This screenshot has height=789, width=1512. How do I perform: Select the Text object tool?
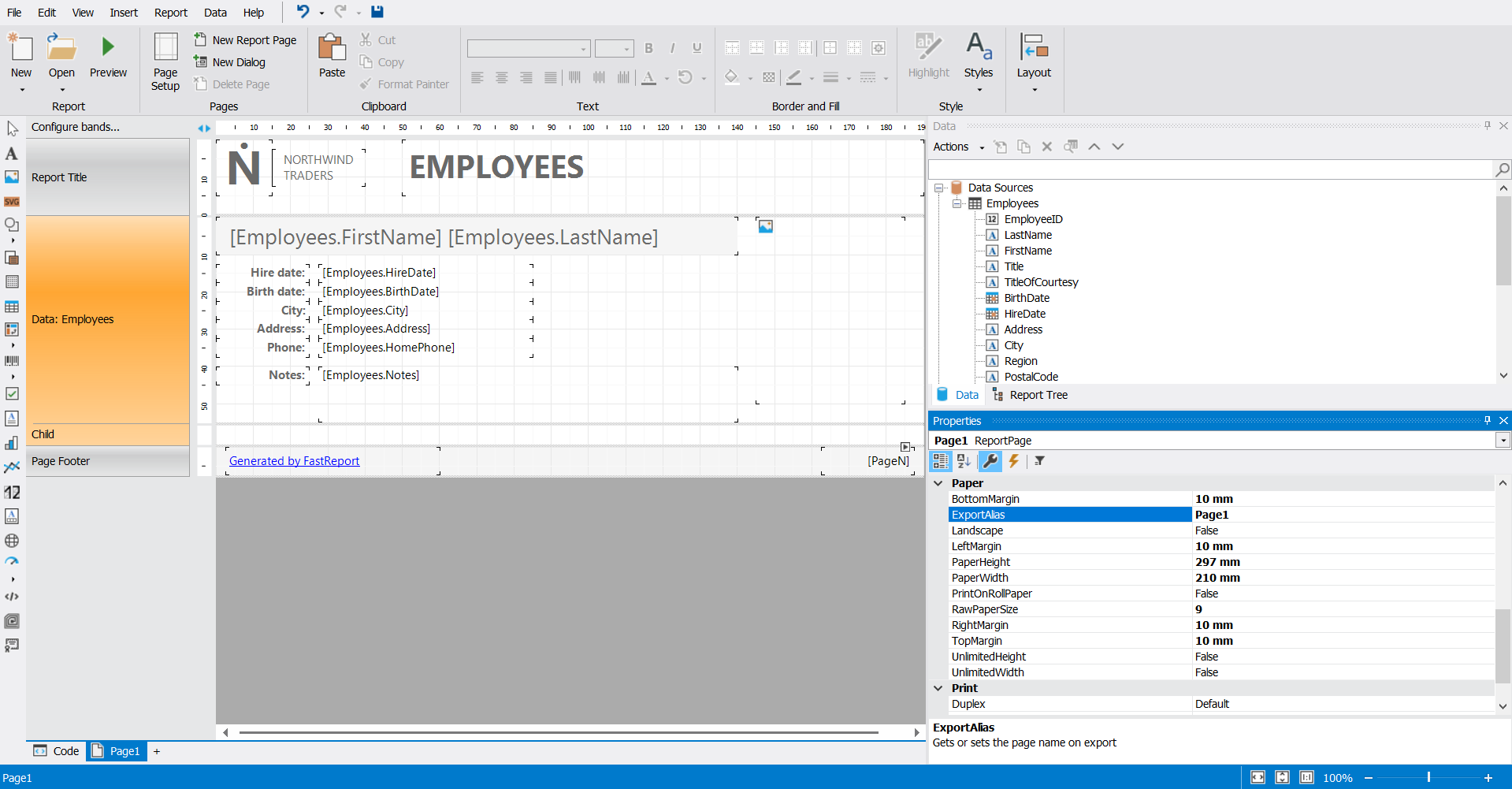pos(12,153)
